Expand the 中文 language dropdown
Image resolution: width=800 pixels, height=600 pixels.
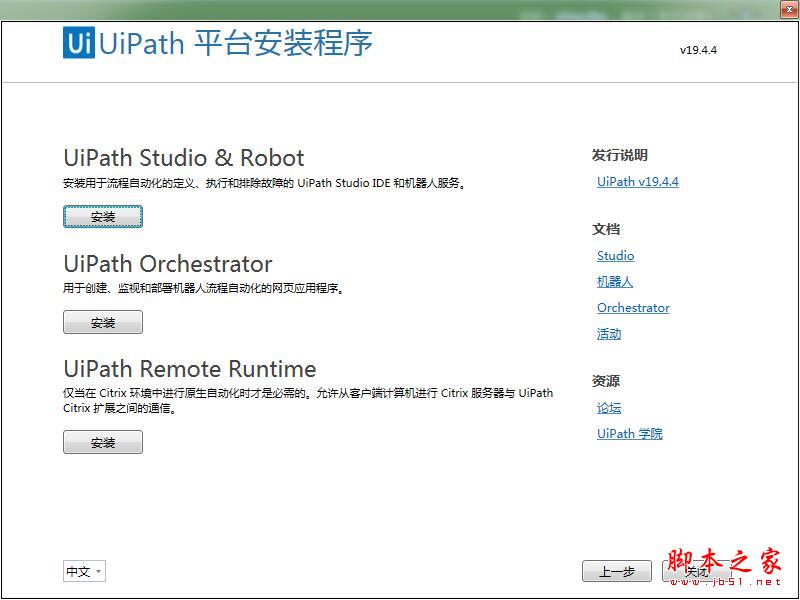tap(84, 571)
